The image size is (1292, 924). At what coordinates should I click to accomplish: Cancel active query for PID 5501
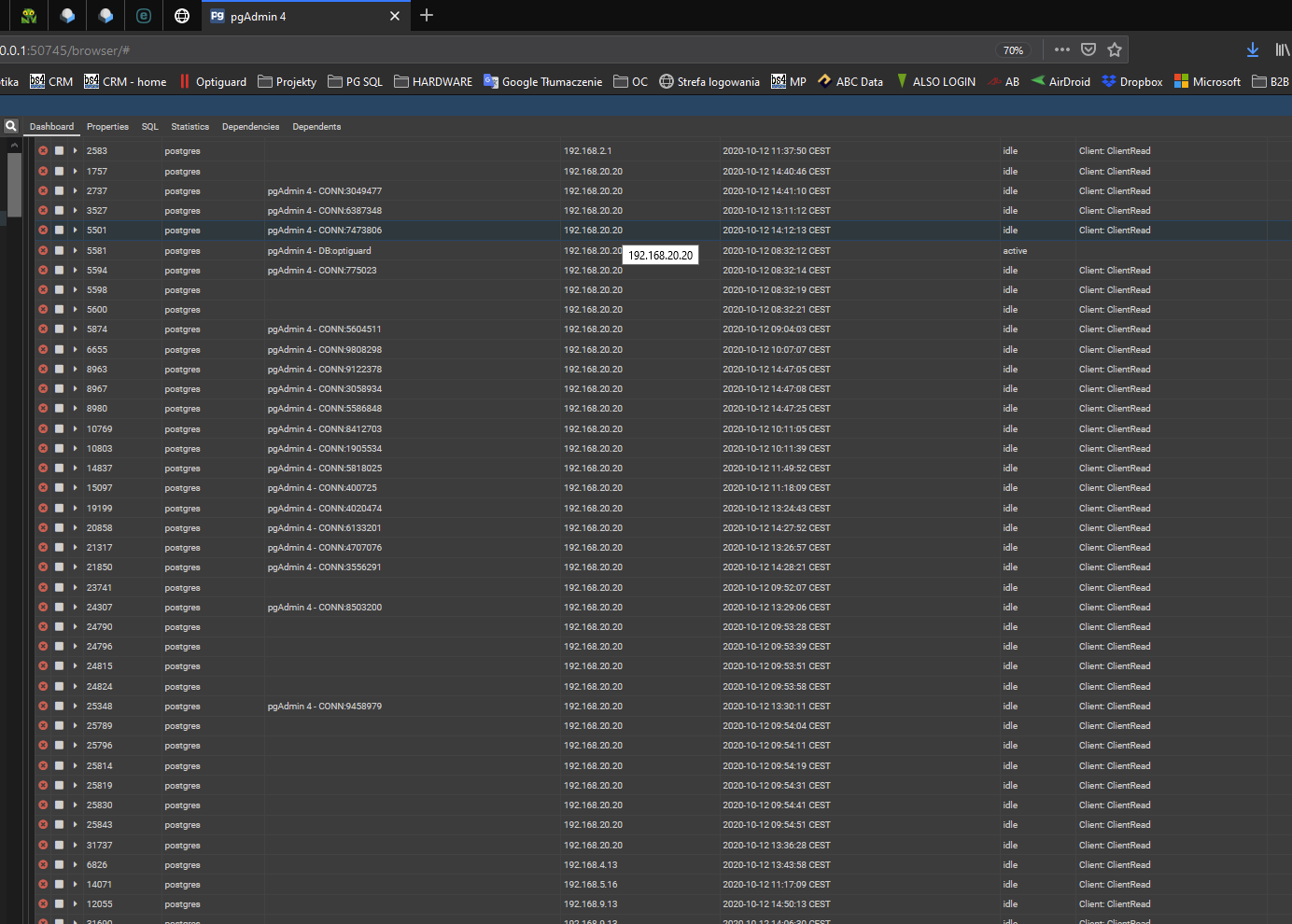pyautogui.click(x=59, y=230)
